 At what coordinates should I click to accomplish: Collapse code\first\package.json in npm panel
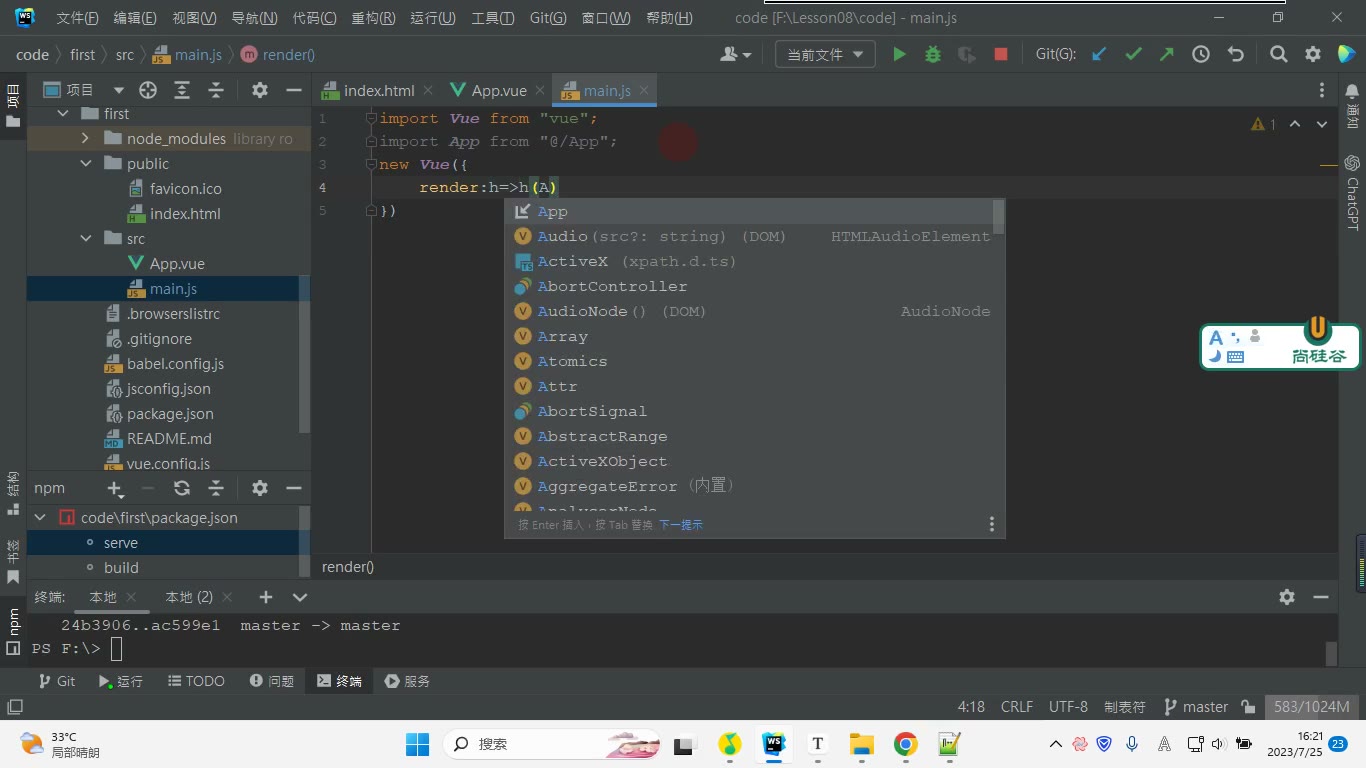click(40, 518)
